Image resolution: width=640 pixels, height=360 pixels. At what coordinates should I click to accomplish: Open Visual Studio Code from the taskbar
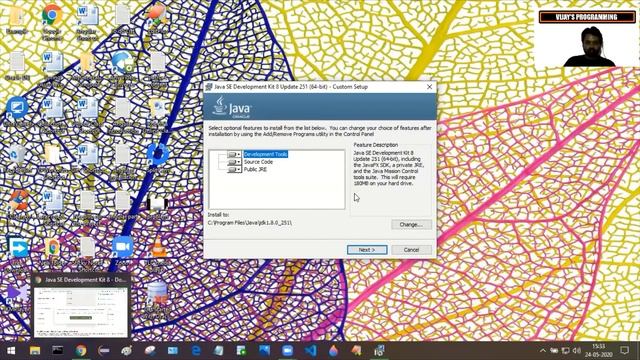click(x=311, y=351)
